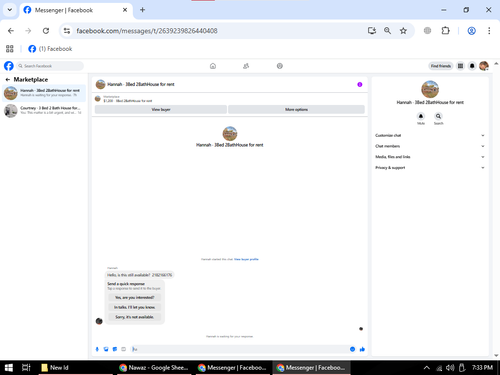The width and height of the screenshot is (500, 375).
Task: Click the GIF icon in composer
Action: point(124,349)
